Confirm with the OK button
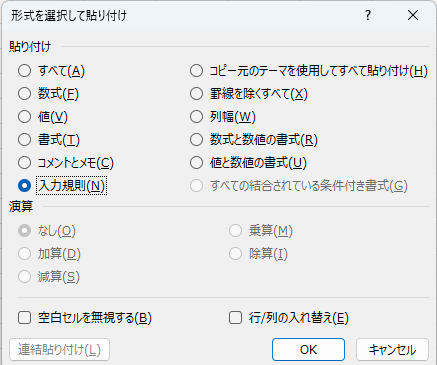 click(x=308, y=350)
